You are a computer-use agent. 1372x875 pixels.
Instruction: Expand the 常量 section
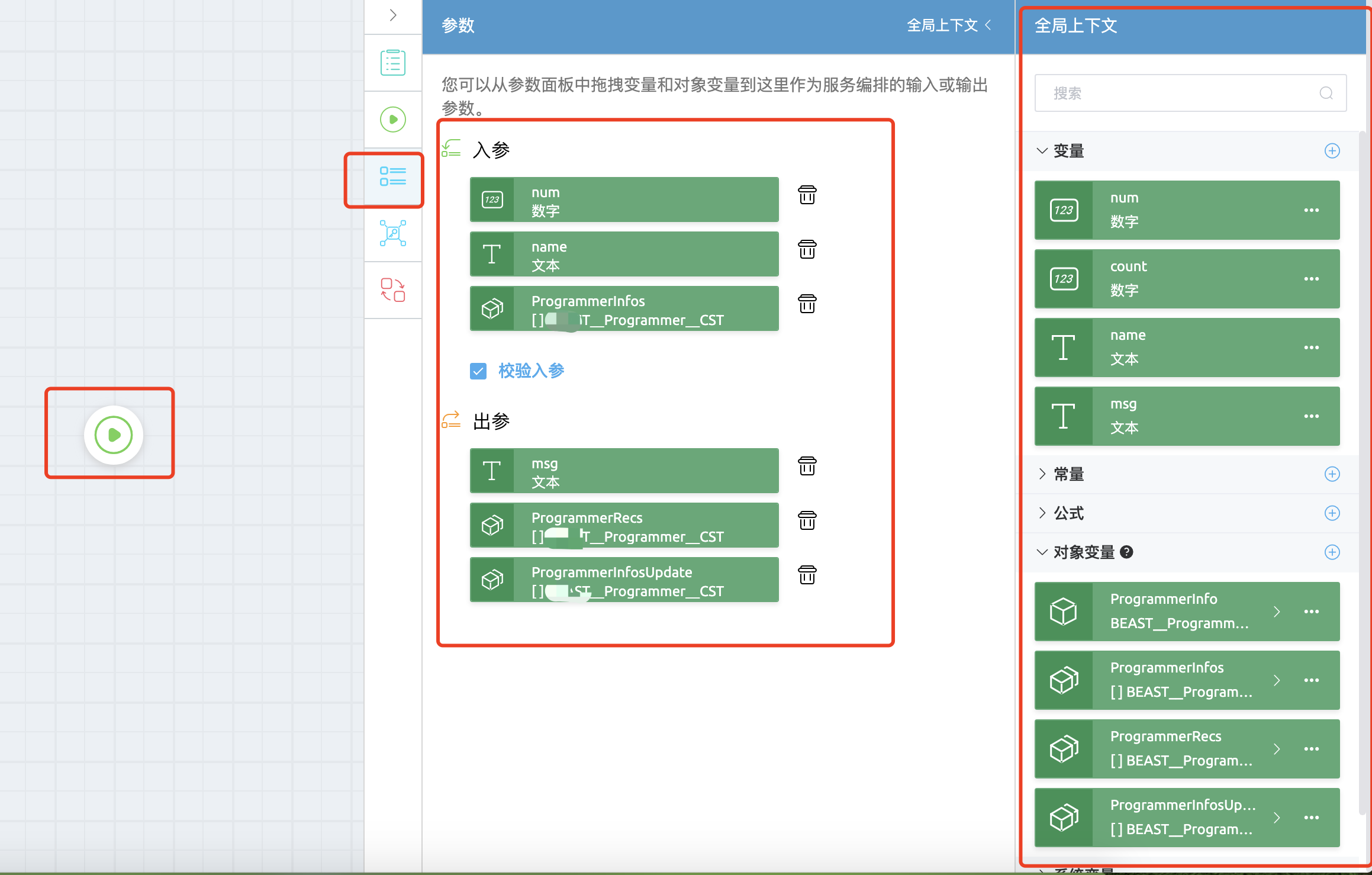pyautogui.click(x=1042, y=474)
